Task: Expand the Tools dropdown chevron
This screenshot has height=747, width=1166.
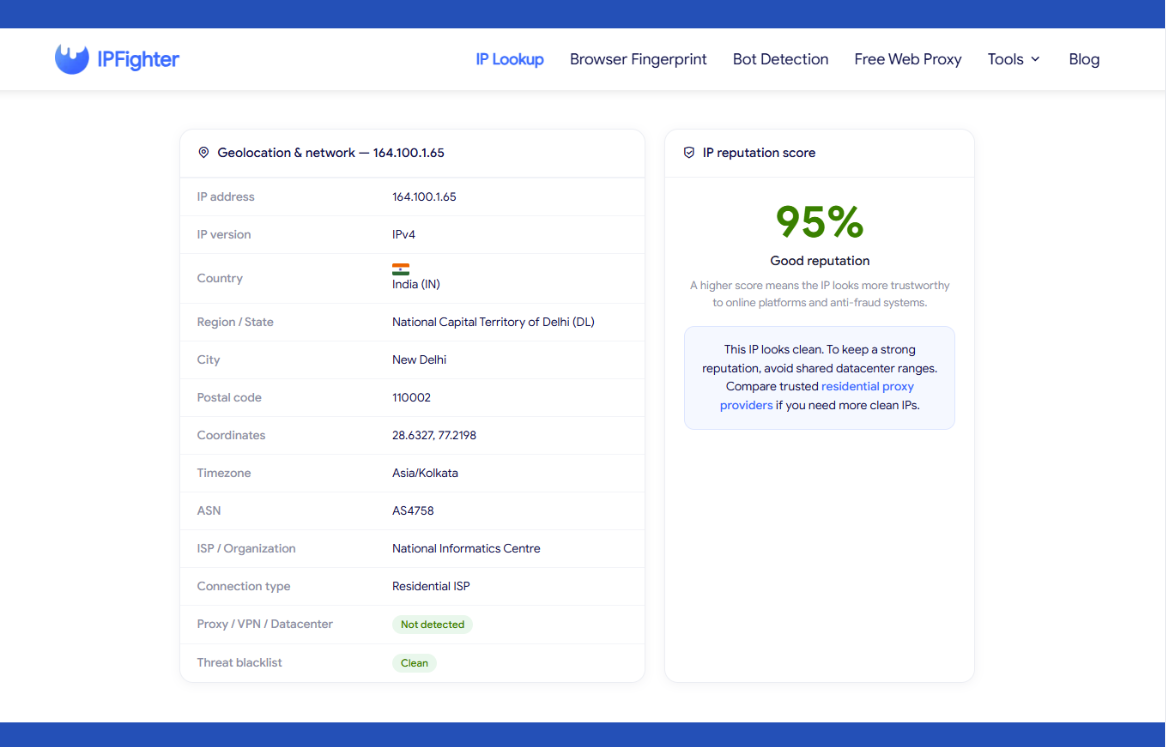Action: click(1035, 59)
